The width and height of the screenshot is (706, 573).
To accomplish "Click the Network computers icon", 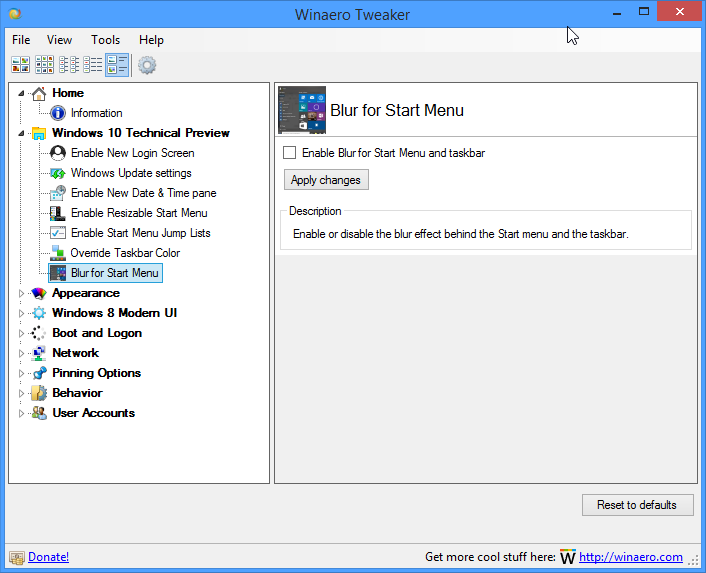I will pos(39,353).
